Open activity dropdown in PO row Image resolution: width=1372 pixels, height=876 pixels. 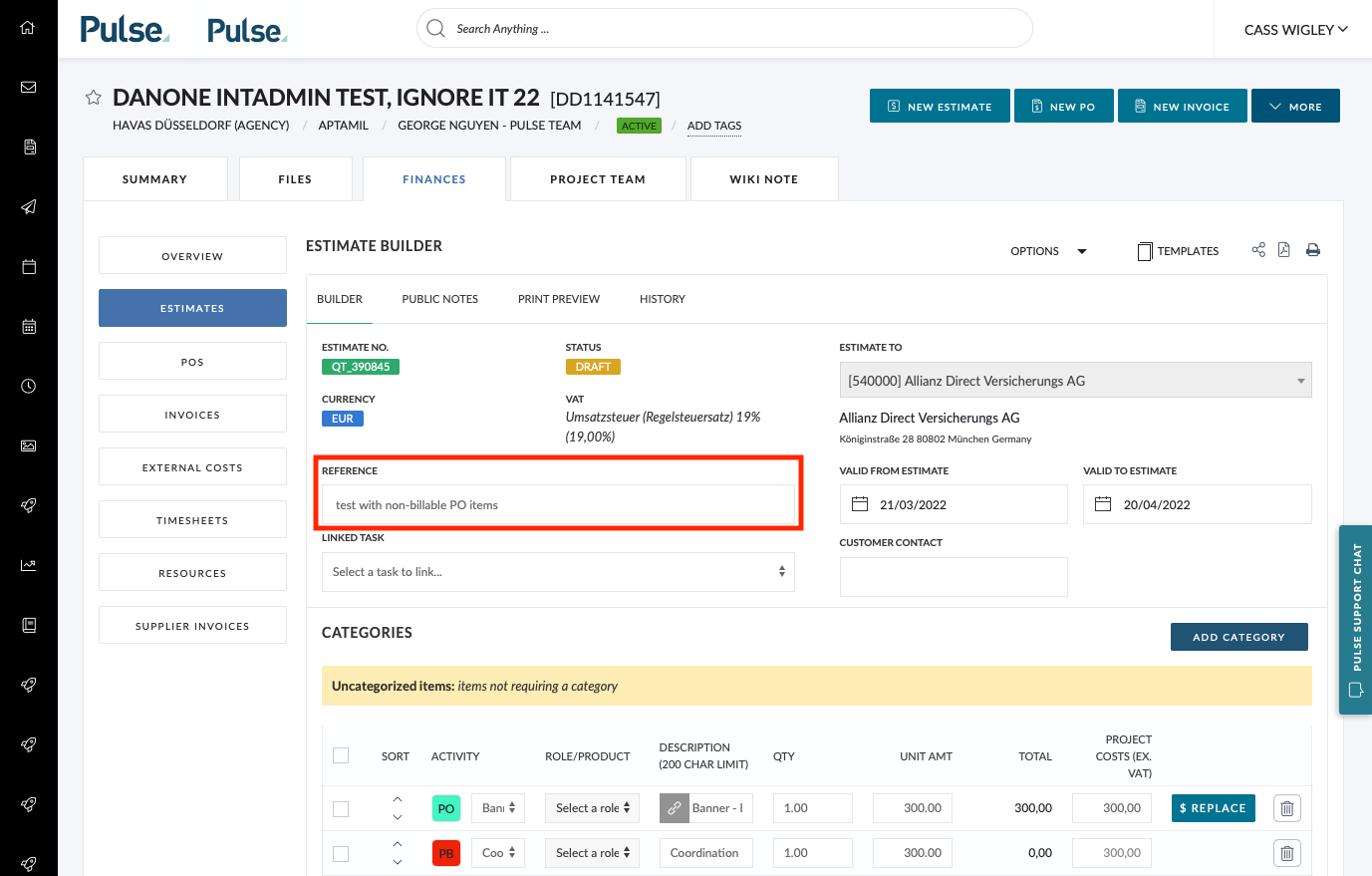[498, 808]
